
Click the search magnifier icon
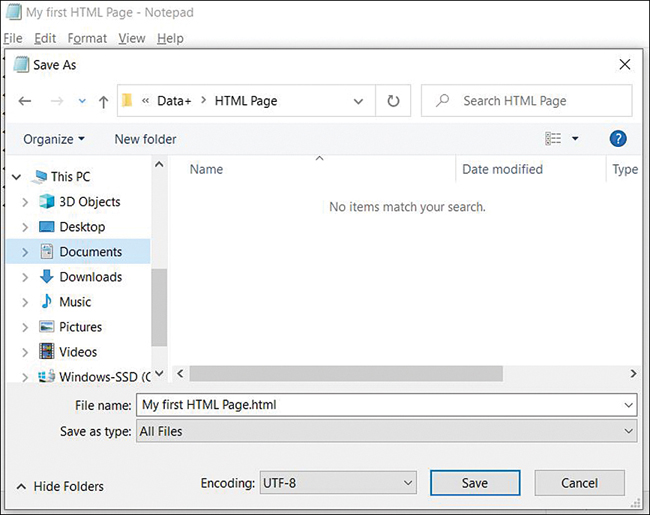pos(442,100)
